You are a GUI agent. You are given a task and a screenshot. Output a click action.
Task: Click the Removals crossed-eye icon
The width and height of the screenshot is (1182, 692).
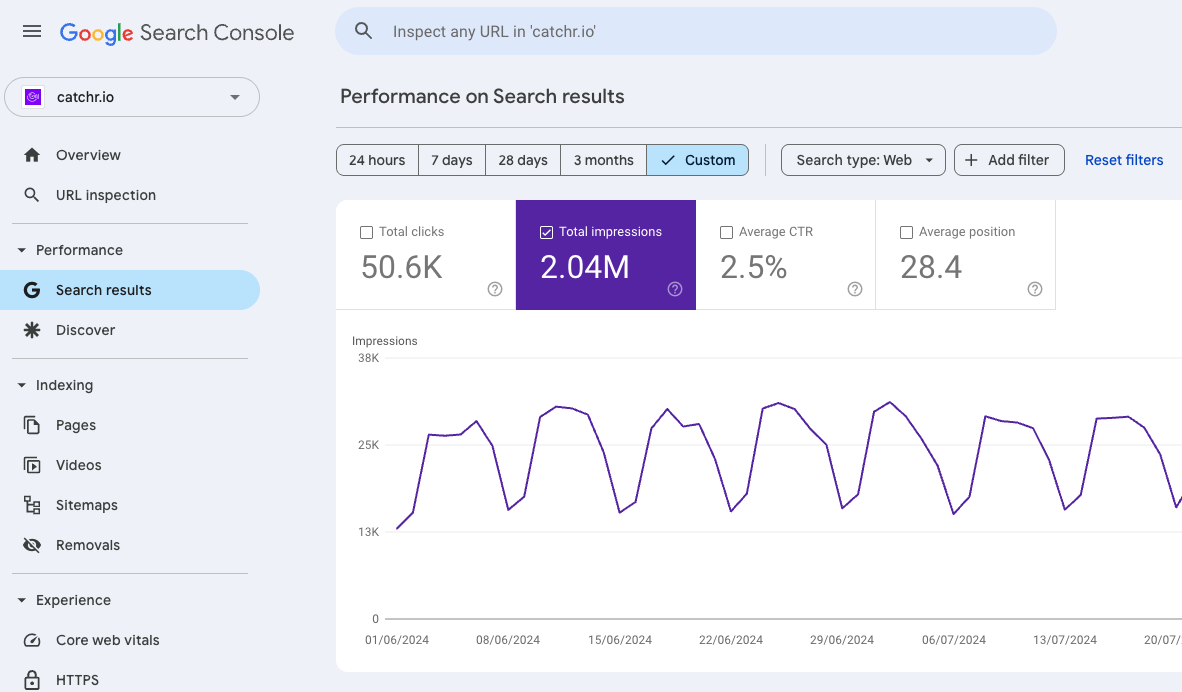coord(32,545)
